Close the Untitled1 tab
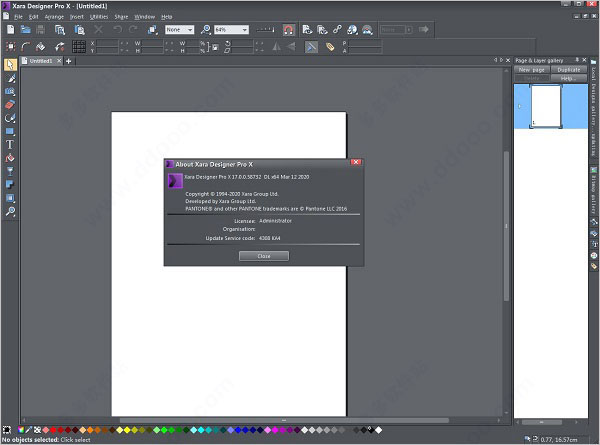The height and width of the screenshot is (445, 600). [59, 61]
